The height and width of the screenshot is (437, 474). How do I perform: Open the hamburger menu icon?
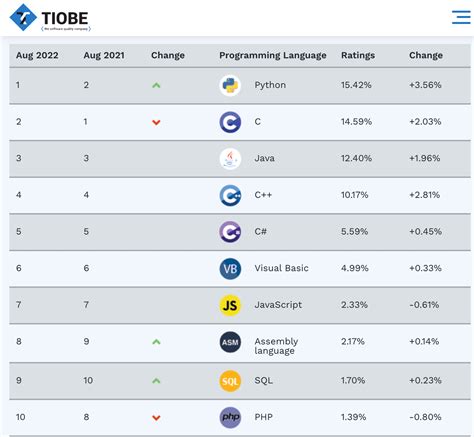461,17
